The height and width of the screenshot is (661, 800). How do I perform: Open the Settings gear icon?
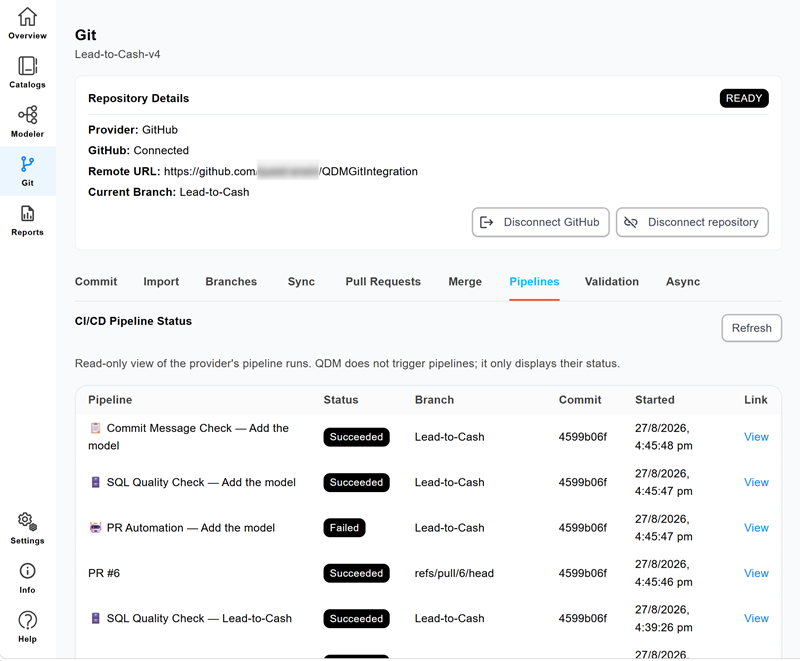coord(28,521)
